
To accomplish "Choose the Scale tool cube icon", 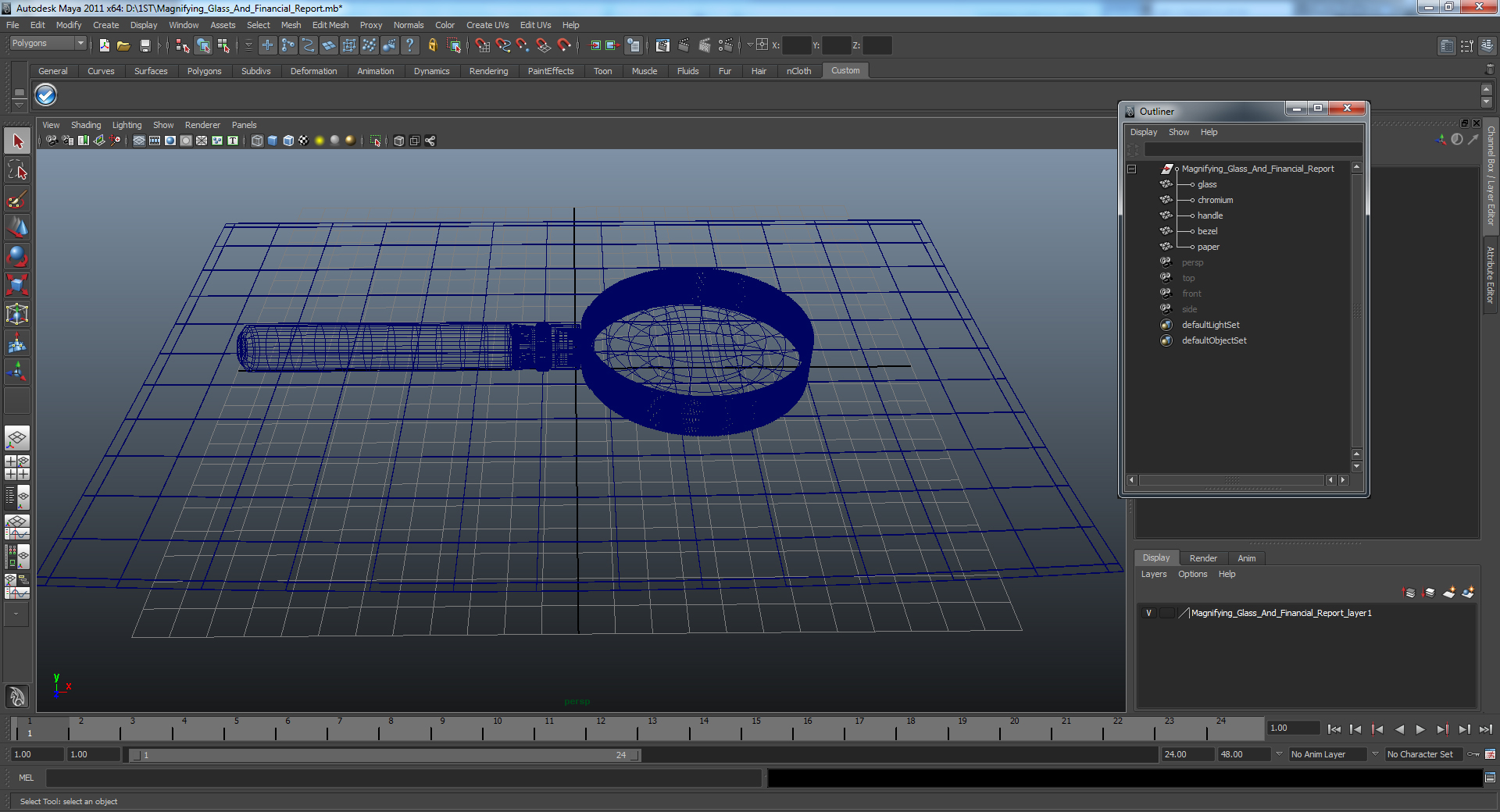I will (17, 286).
